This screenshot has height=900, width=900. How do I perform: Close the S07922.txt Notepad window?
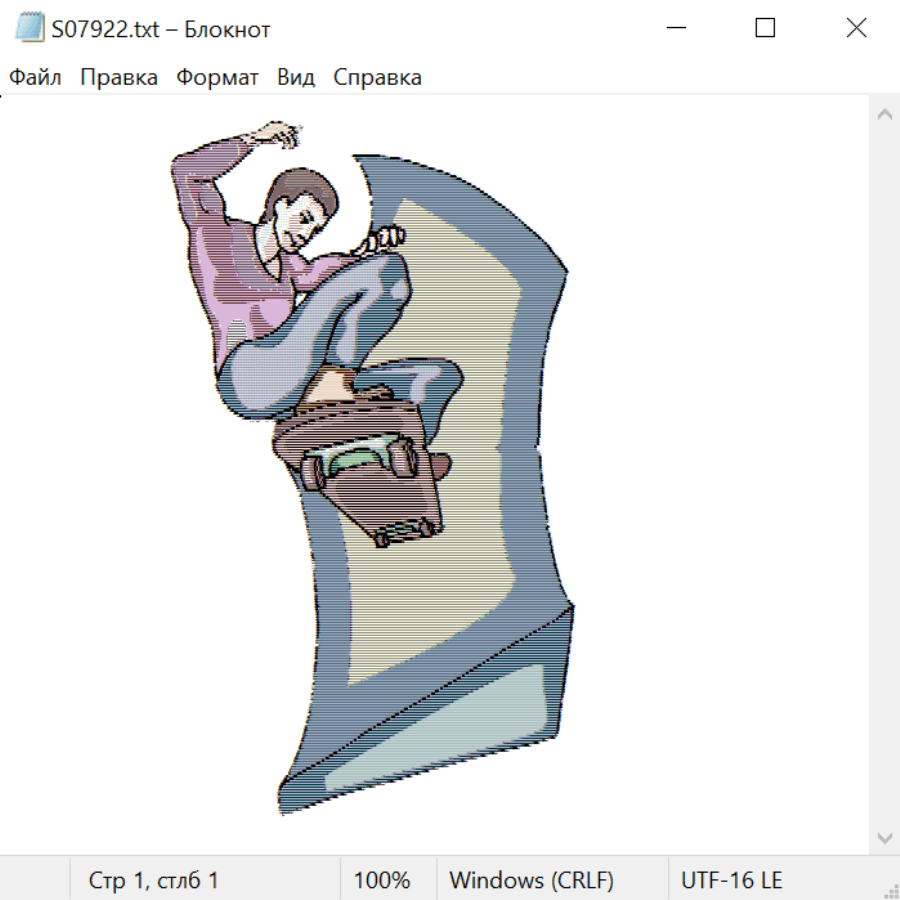[856, 29]
